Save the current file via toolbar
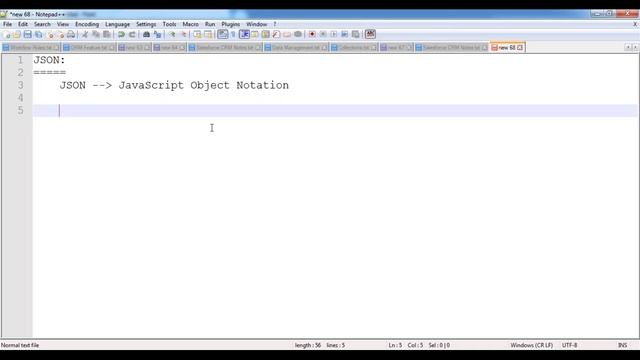 pos(27,35)
